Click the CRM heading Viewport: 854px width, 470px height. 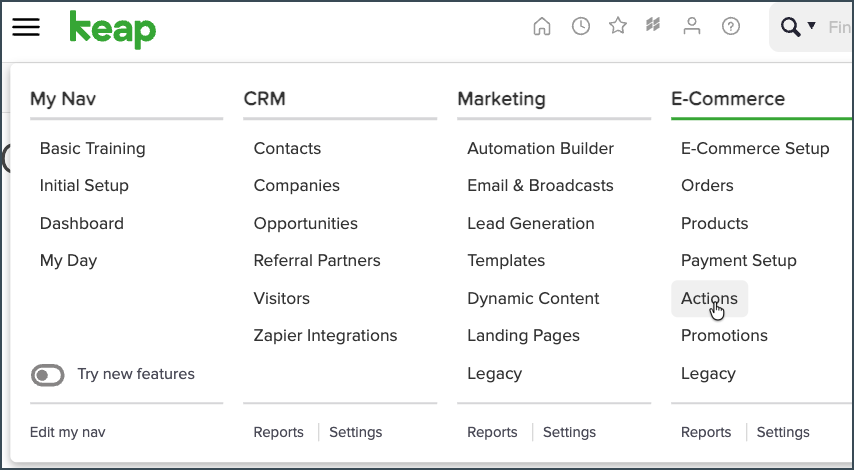click(x=264, y=99)
